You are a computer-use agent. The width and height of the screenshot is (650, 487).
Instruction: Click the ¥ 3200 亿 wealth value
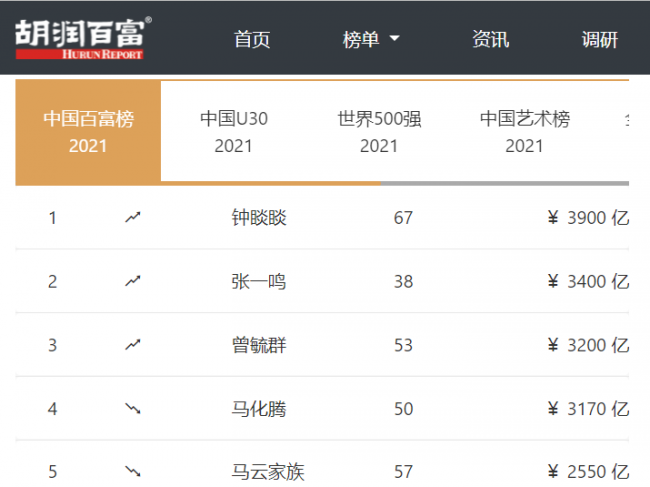point(588,345)
